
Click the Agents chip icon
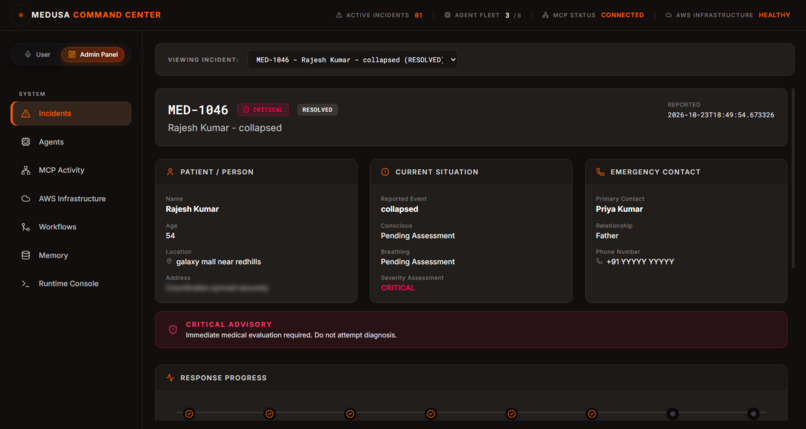26,142
